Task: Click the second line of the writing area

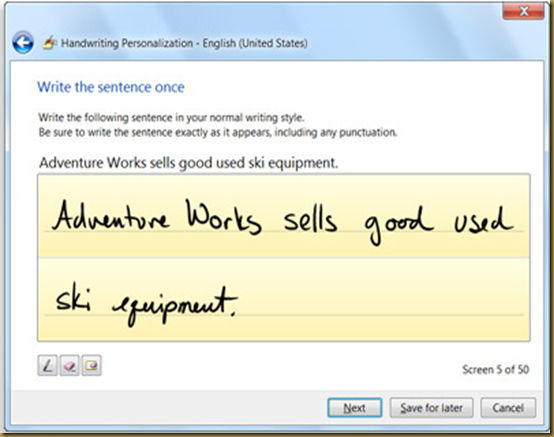Action: 284,299
